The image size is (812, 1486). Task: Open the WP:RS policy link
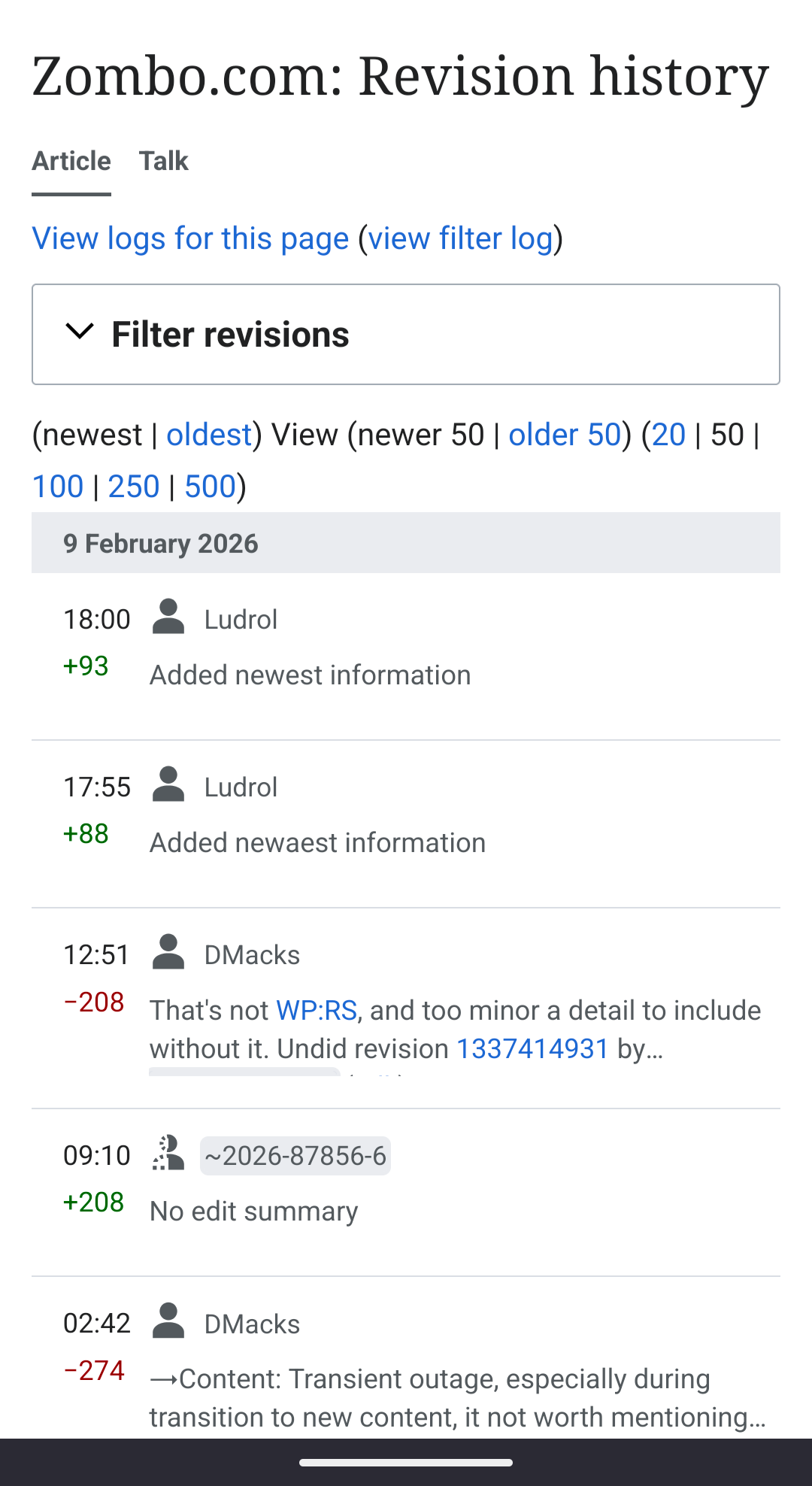(x=317, y=1010)
